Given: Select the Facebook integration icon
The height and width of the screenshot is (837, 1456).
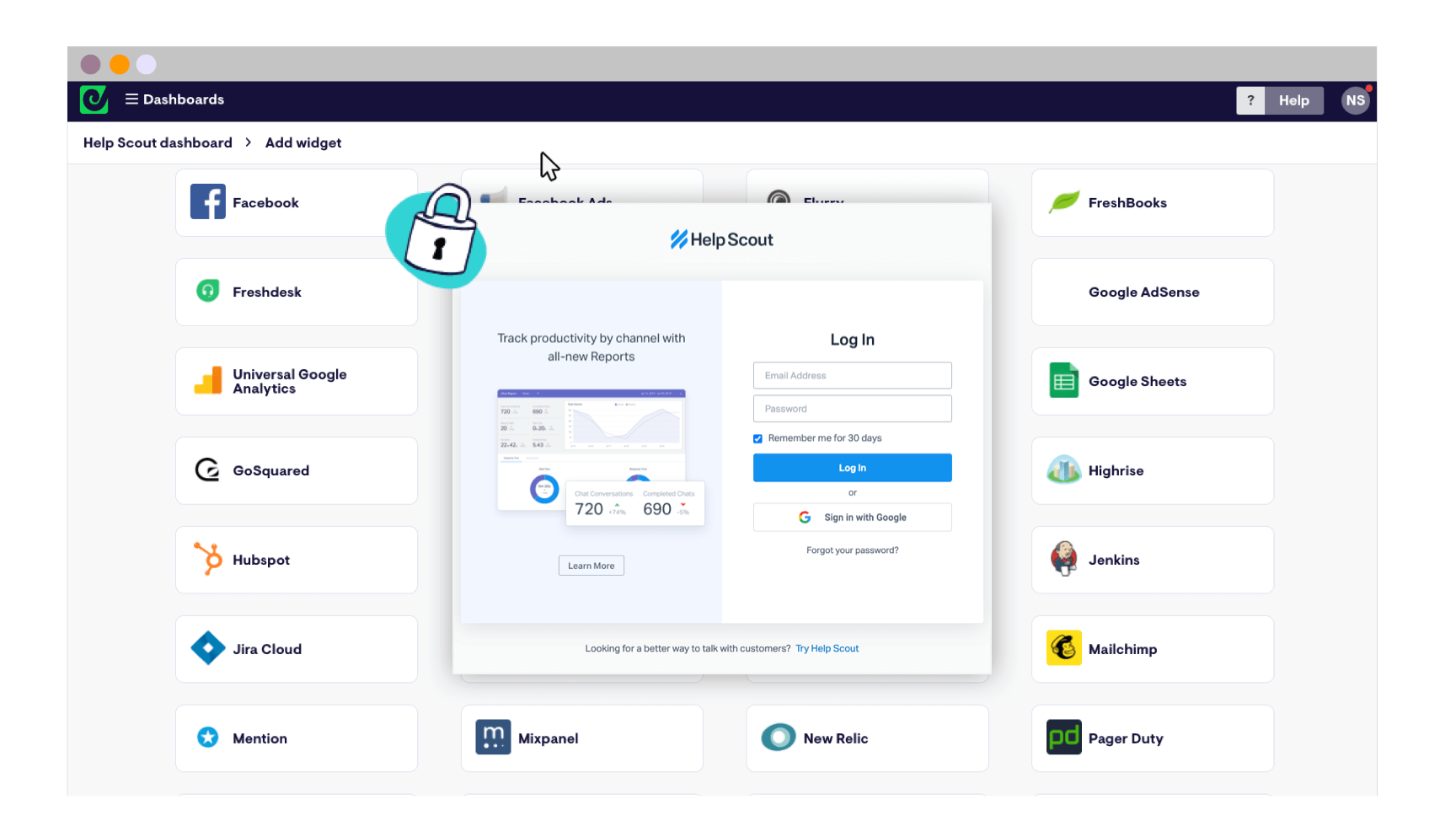Looking at the screenshot, I should (x=207, y=202).
